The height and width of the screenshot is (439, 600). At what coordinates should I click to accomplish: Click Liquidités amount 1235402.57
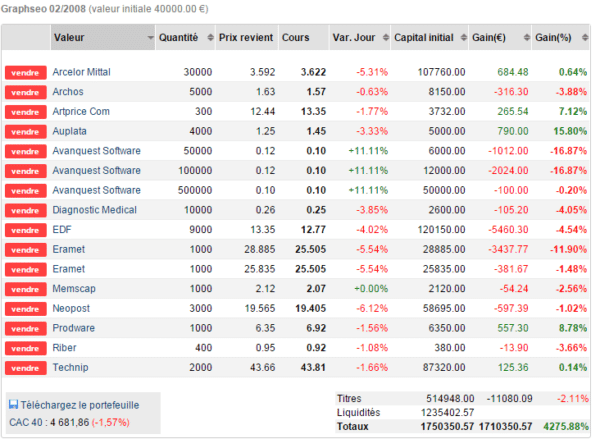[x=447, y=413]
